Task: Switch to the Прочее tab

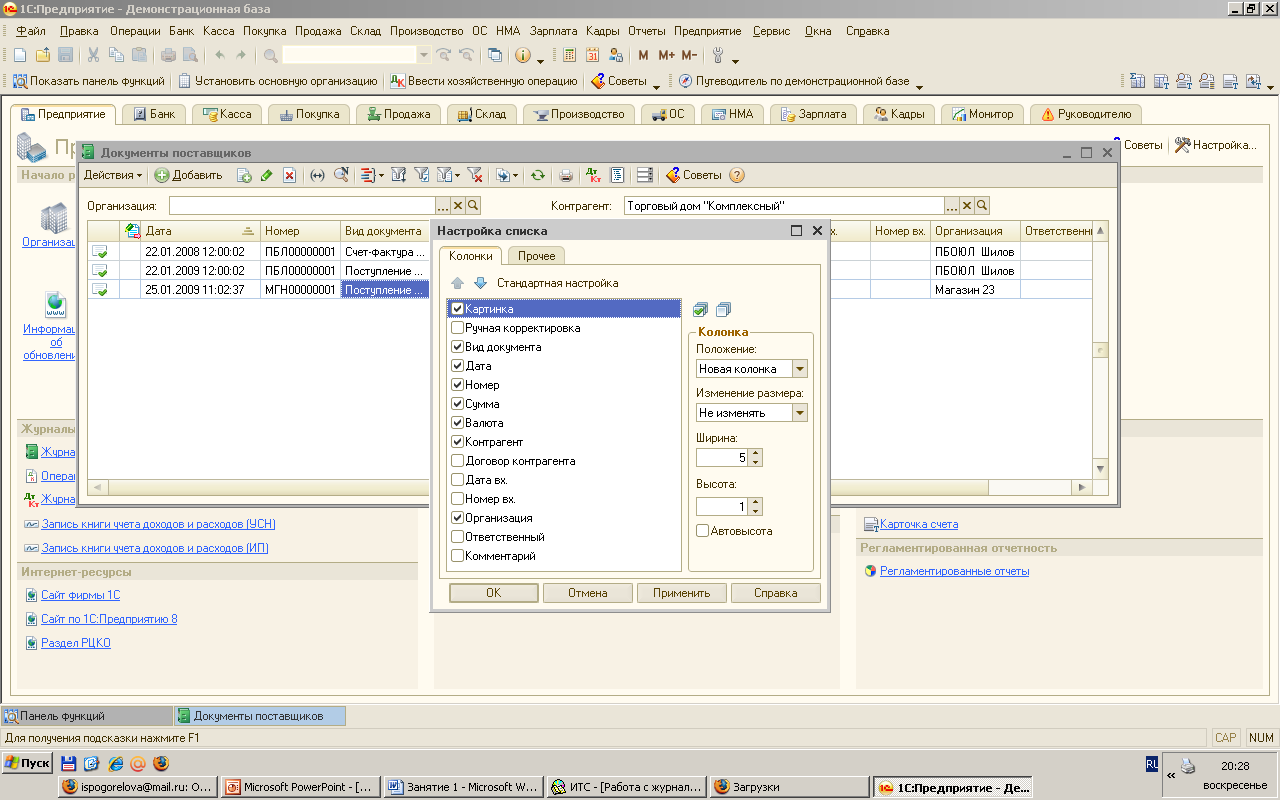Action: point(536,256)
